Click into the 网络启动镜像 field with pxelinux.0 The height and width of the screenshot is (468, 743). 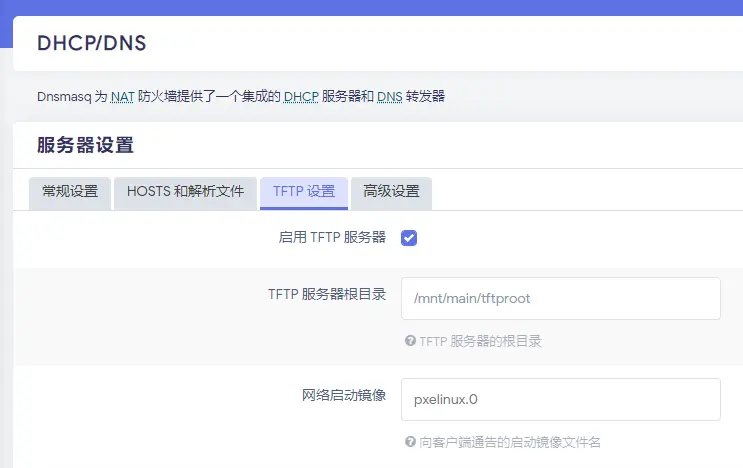point(560,399)
